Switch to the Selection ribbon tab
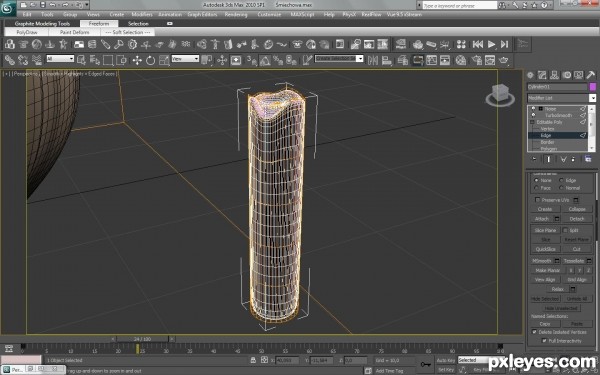600x375 pixels. coord(138,24)
